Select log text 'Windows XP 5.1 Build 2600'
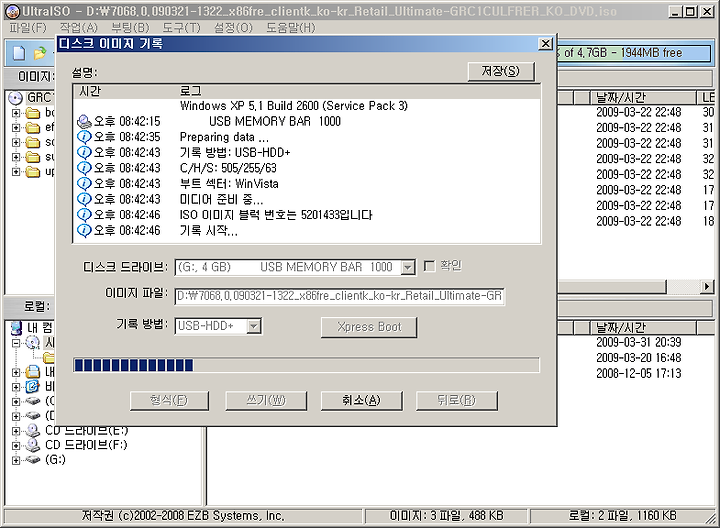 tap(249, 106)
